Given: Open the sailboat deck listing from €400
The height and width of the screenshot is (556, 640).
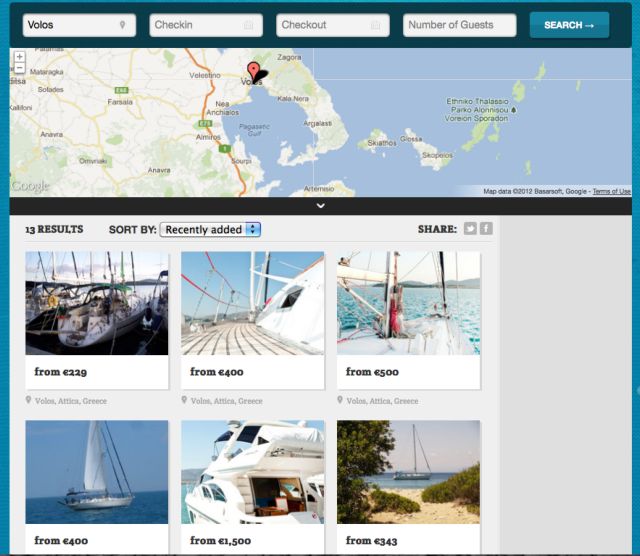Looking at the screenshot, I should (x=252, y=303).
